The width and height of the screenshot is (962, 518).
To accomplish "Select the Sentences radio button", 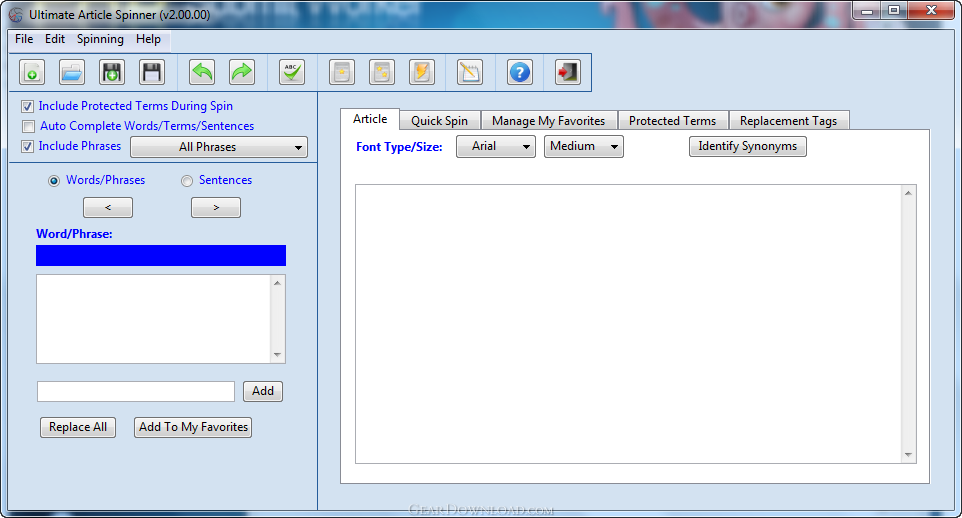I will point(187,180).
